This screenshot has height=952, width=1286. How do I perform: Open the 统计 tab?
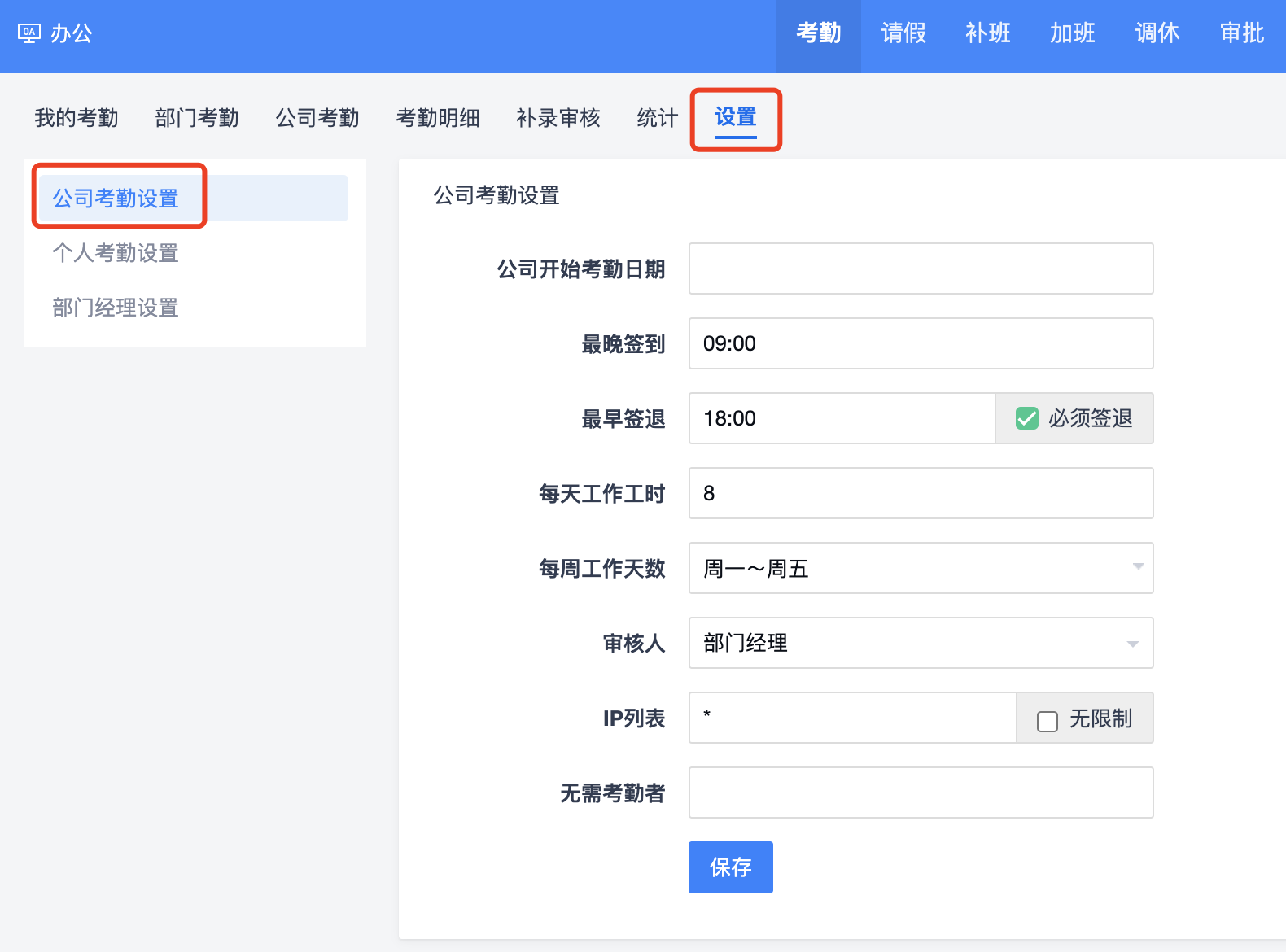pyautogui.click(x=657, y=118)
